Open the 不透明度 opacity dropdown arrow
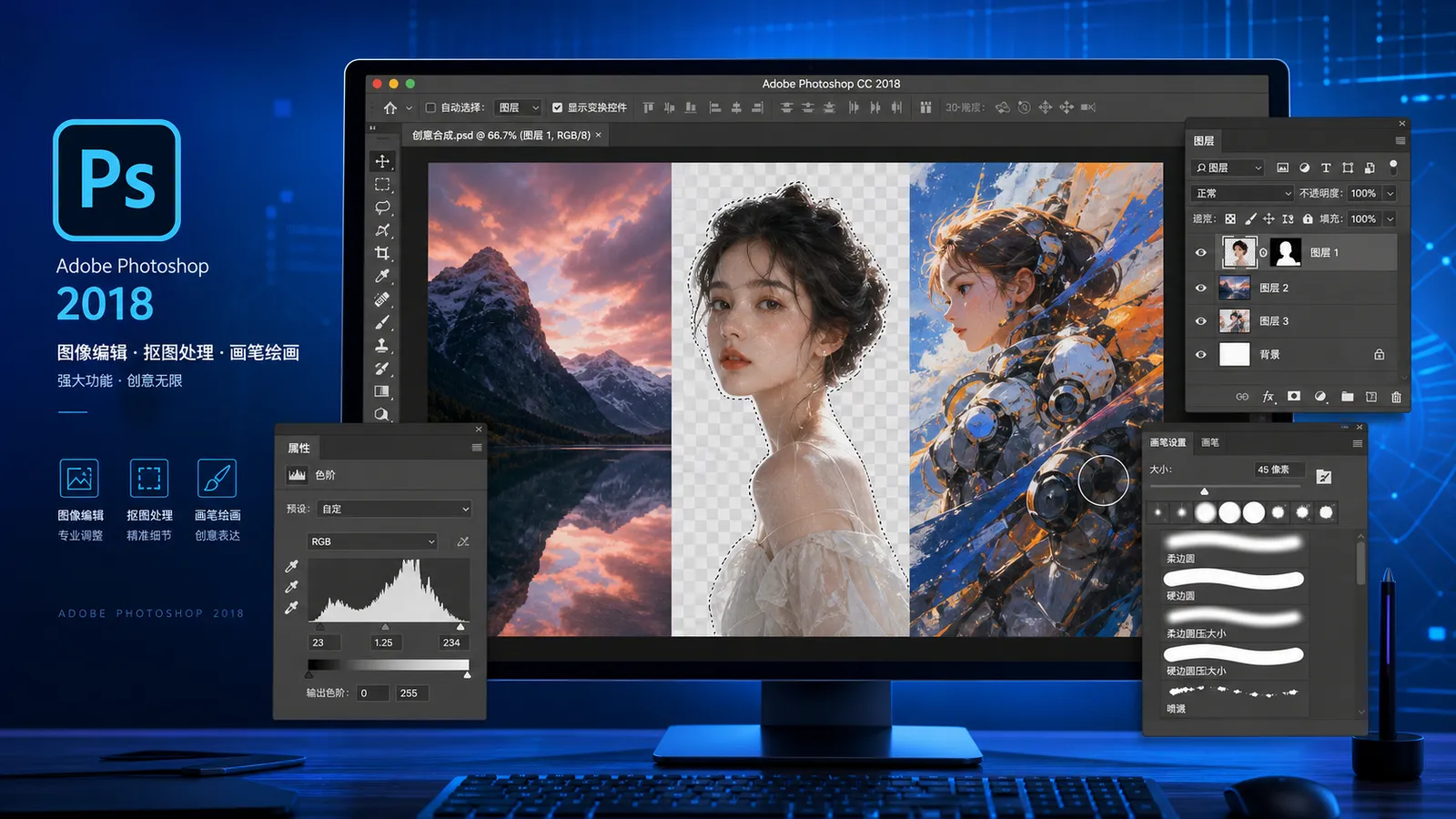 click(x=1390, y=194)
